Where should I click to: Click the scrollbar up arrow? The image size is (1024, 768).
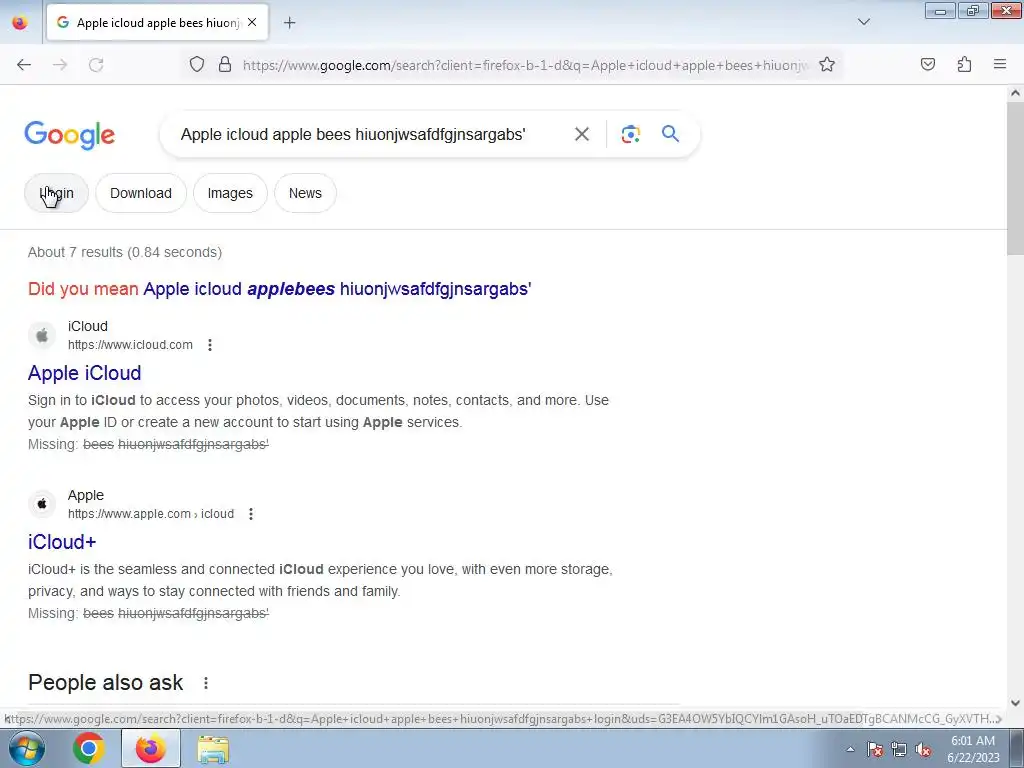1015,93
